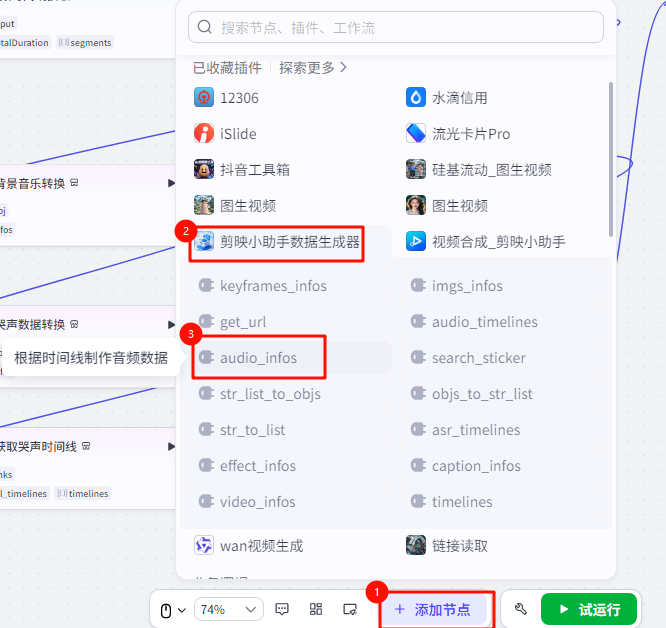This screenshot has width=666, height=628.
Task: Expand the 背景音乐转换 node play arrow
Action: (171, 183)
